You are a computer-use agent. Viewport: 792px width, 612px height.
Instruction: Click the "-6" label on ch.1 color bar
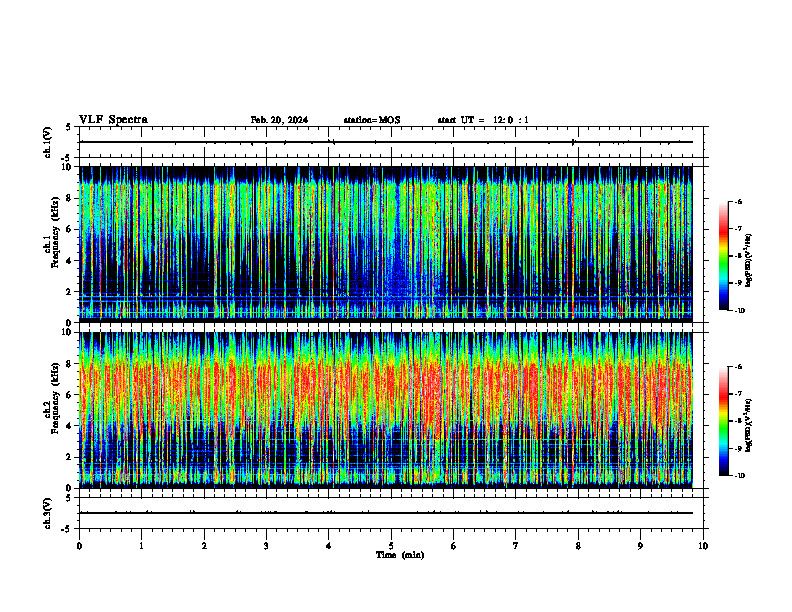[x=738, y=202]
